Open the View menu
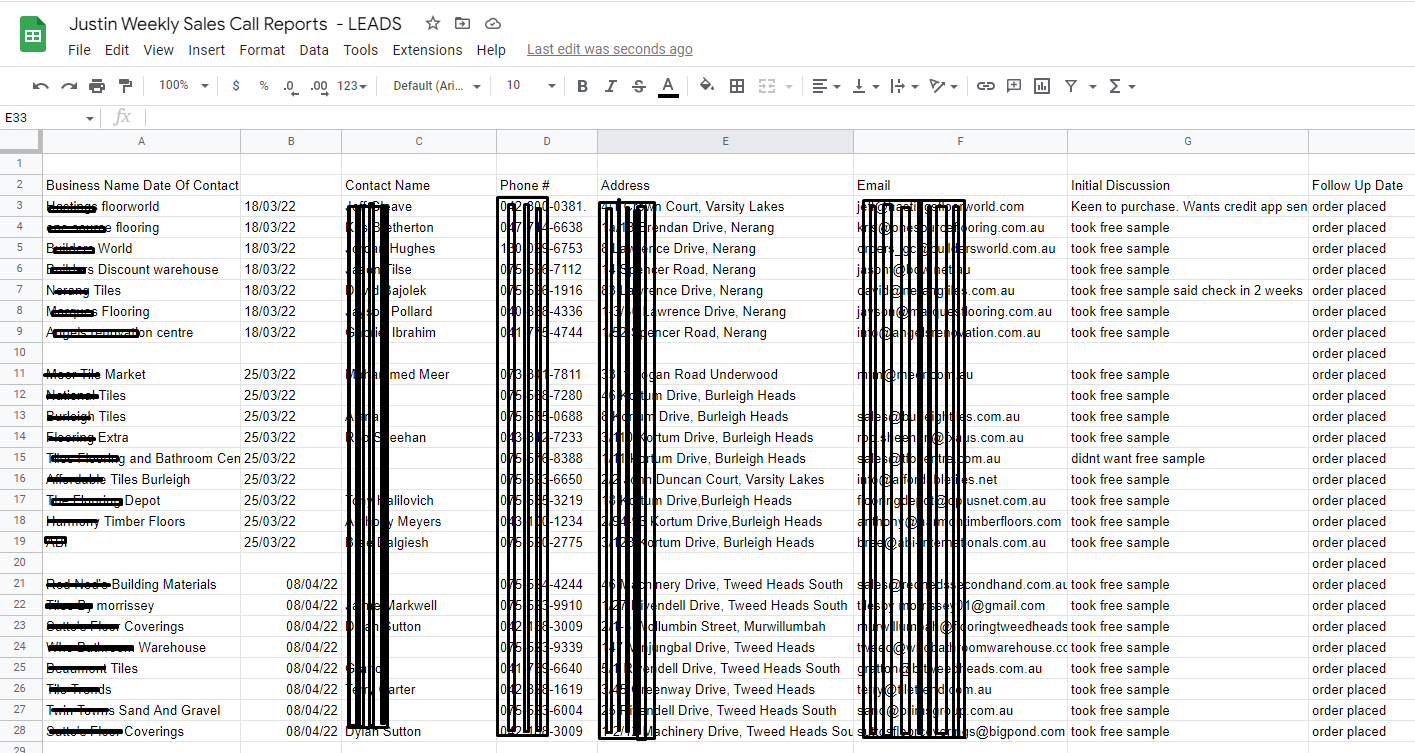The image size is (1415, 753). 159,50
